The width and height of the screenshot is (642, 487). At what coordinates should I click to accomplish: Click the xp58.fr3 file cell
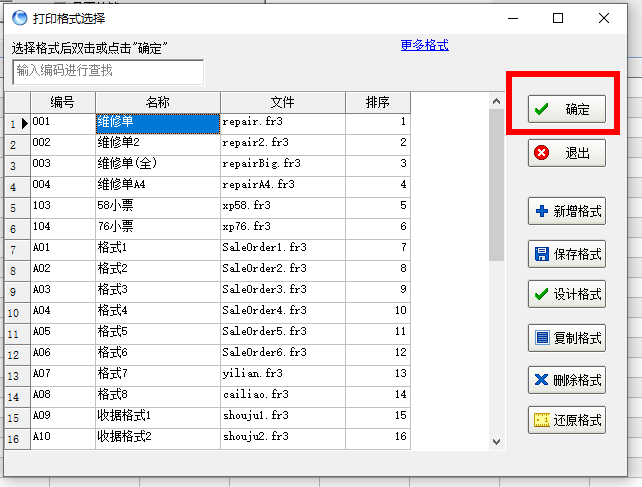point(283,208)
